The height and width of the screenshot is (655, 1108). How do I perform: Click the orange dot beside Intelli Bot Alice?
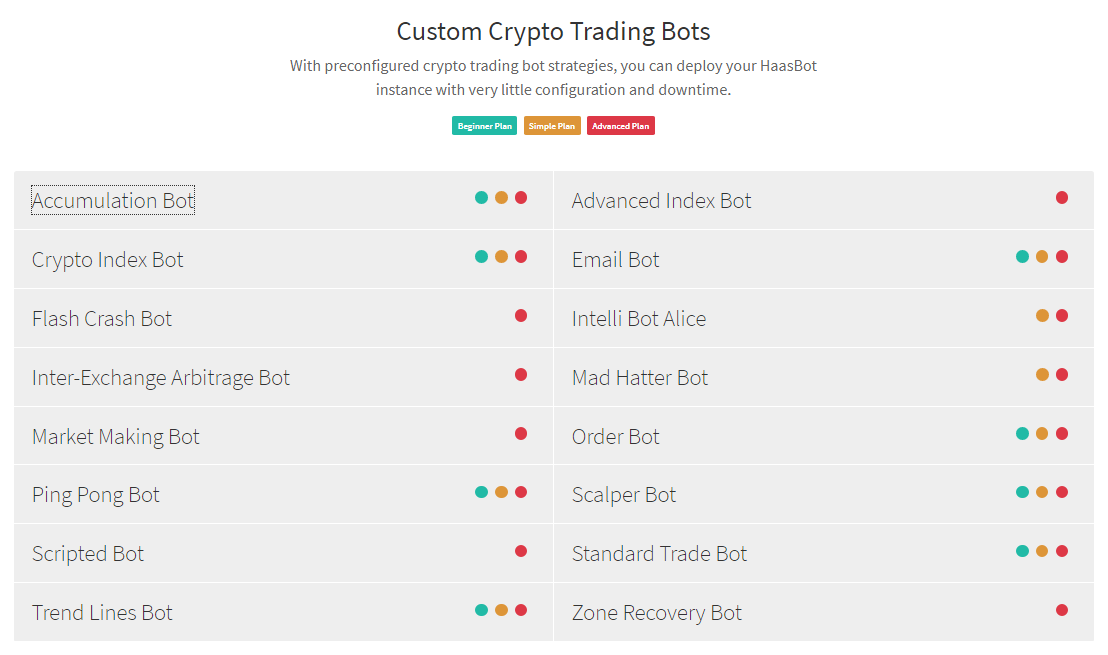coord(1042,316)
